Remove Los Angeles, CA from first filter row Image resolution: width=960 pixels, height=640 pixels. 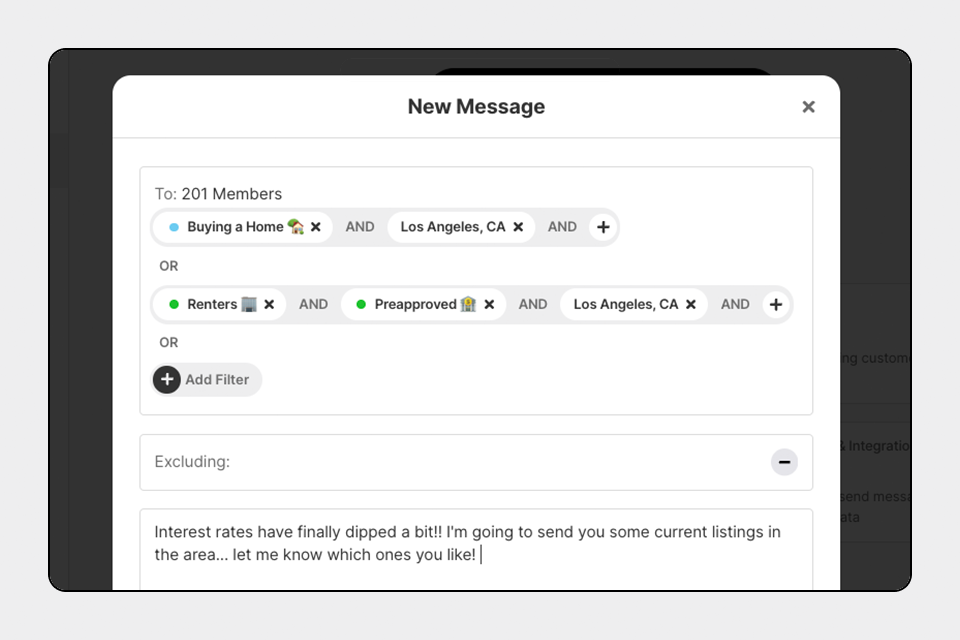(x=518, y=227)
